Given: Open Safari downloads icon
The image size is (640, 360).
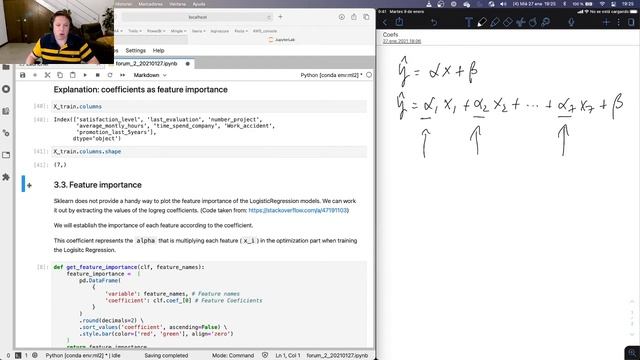Looking at the screenshot, I should (x=342, y=17).
